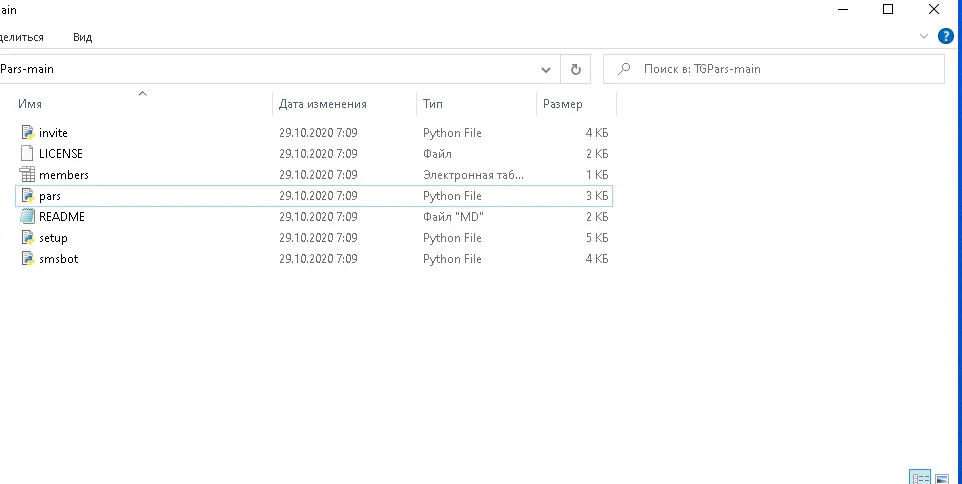Open Explorer help question mark icon

click(x=946, y=36)
